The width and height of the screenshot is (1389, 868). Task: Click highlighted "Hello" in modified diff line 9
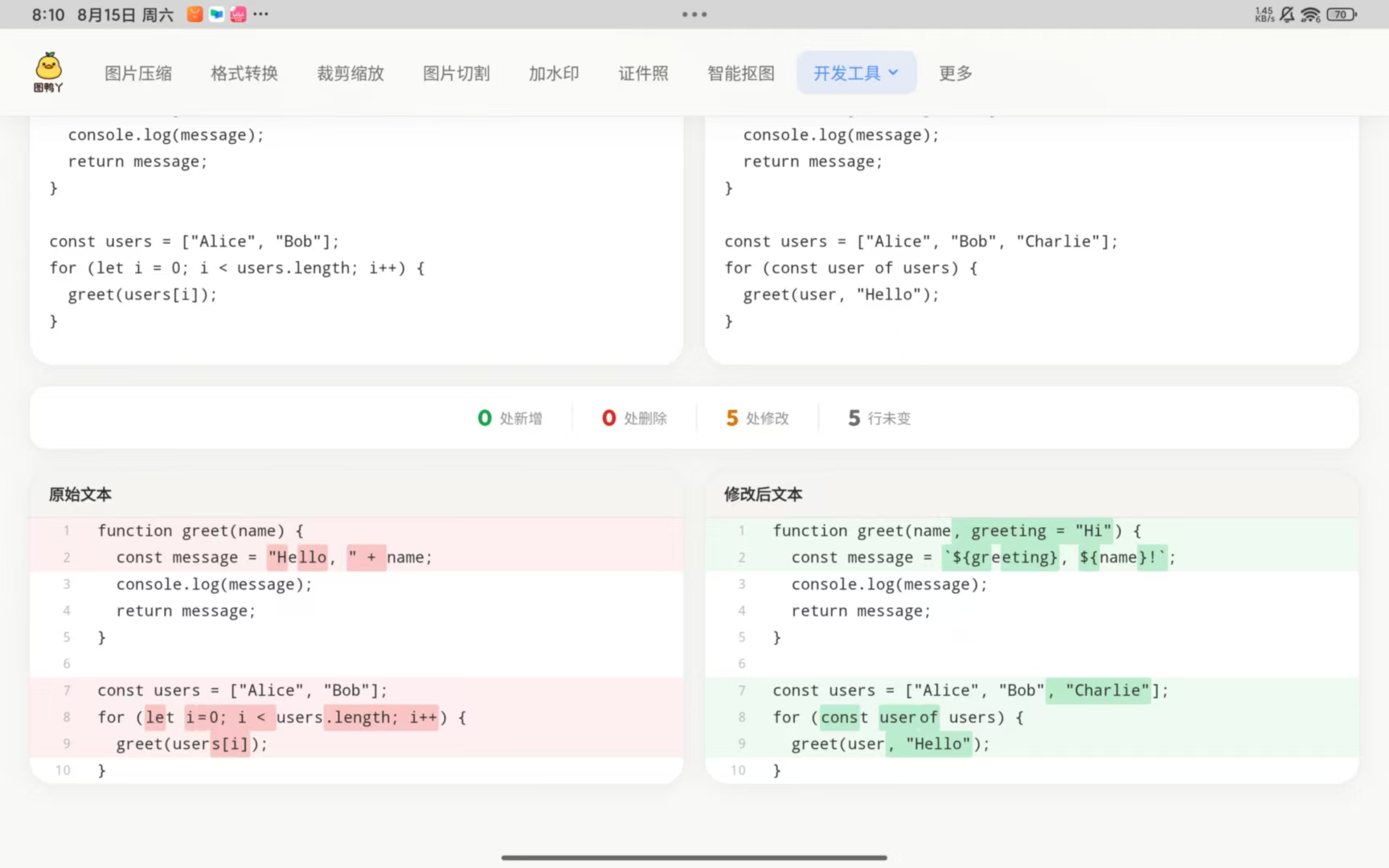[x=931, y=743]
